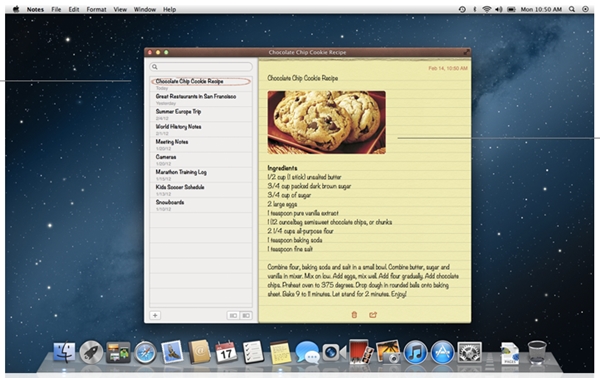
Task: Open the Window menu
Action: [x=145, y=9]
